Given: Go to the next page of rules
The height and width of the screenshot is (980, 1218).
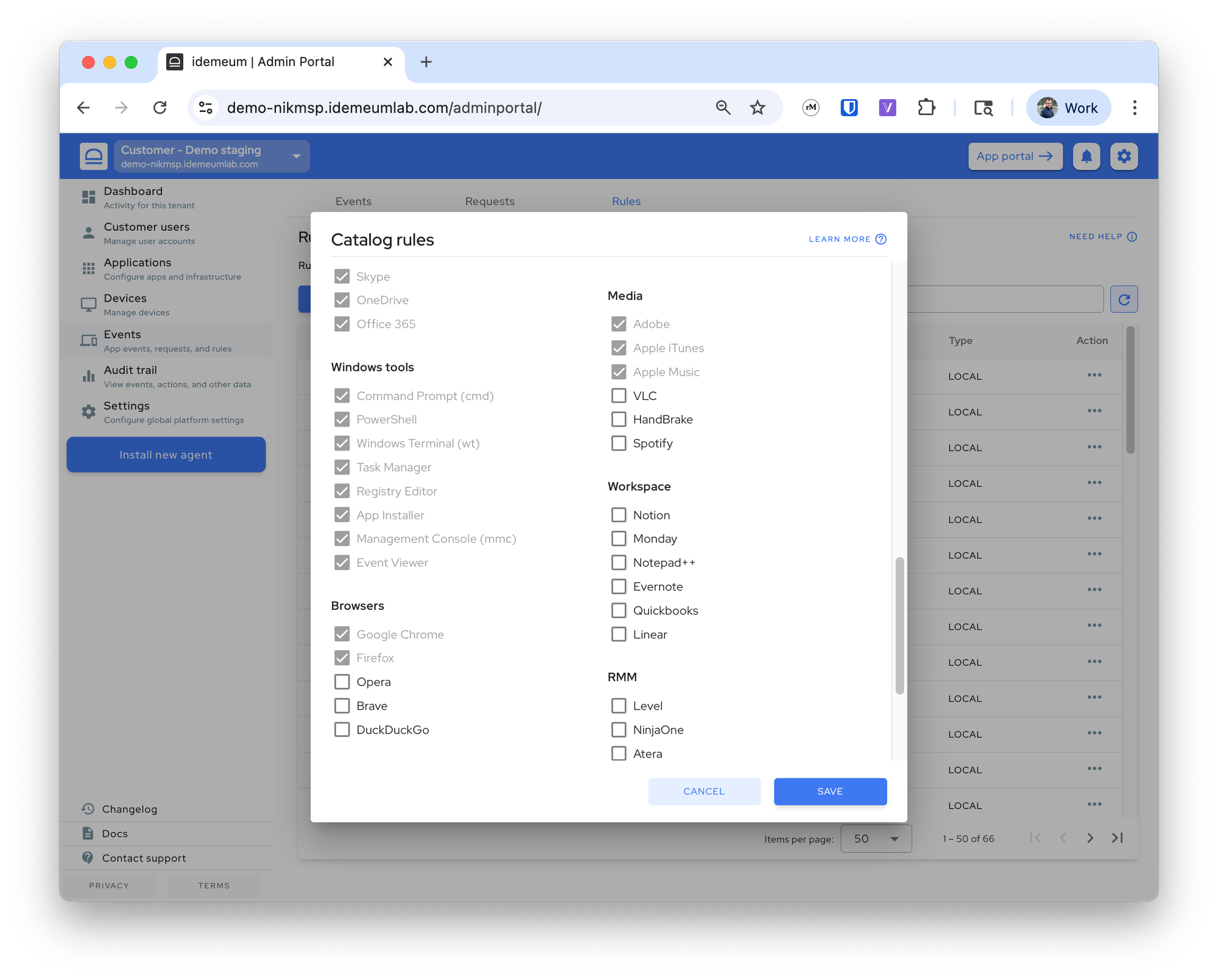Looking at the screenshot, I should [1090, 838].
